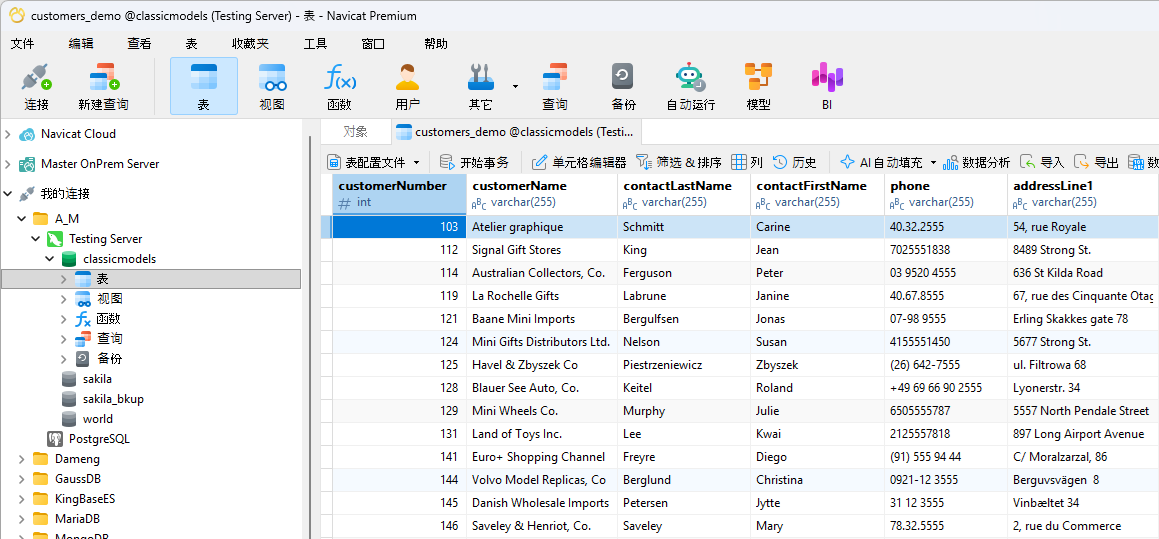Open Automation (自动运行) robot icon
This screenshot has width=1159, height=539.
click(690, 77)
